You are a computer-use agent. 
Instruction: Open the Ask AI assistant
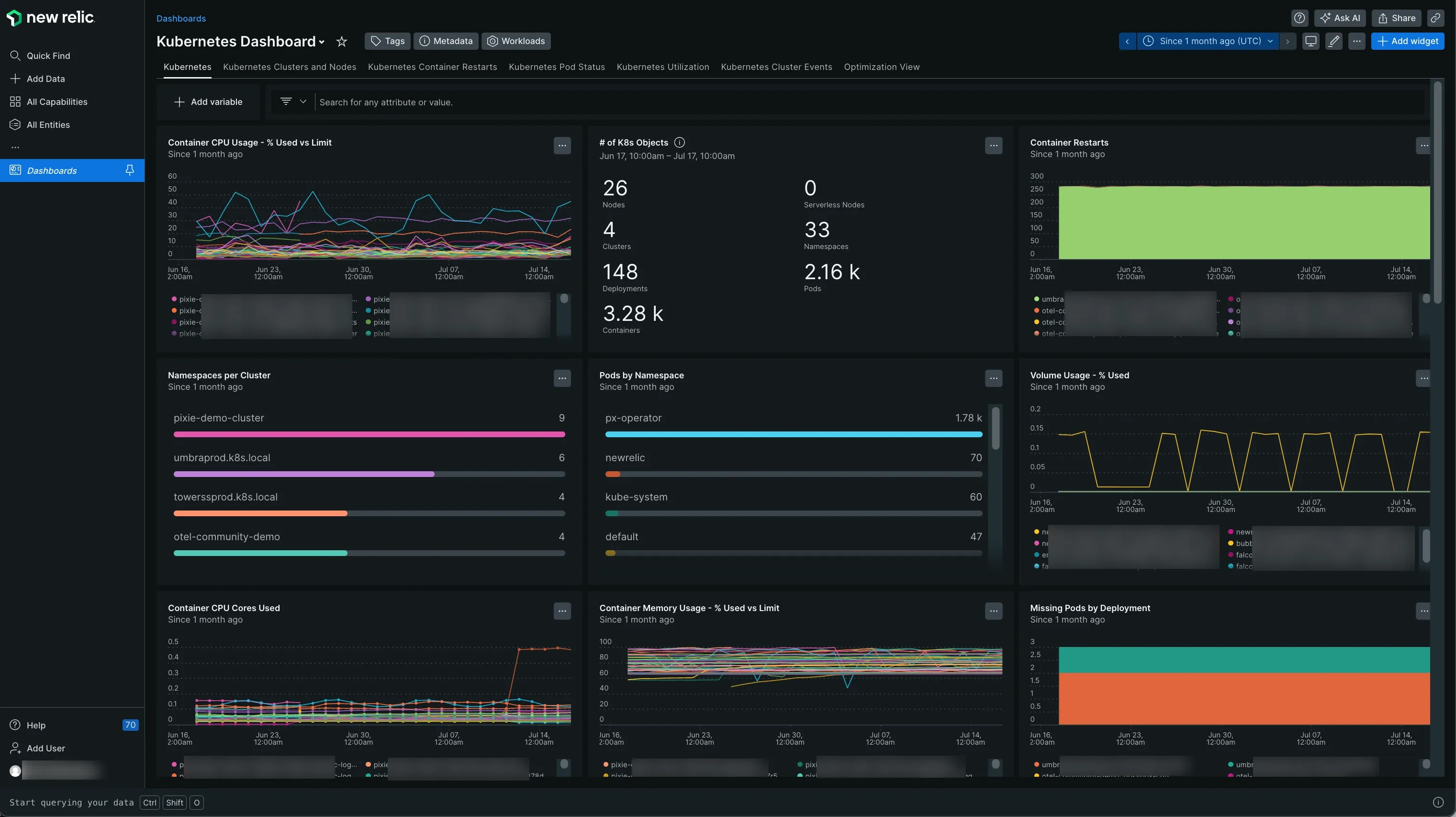click(x=1340, y=18)
